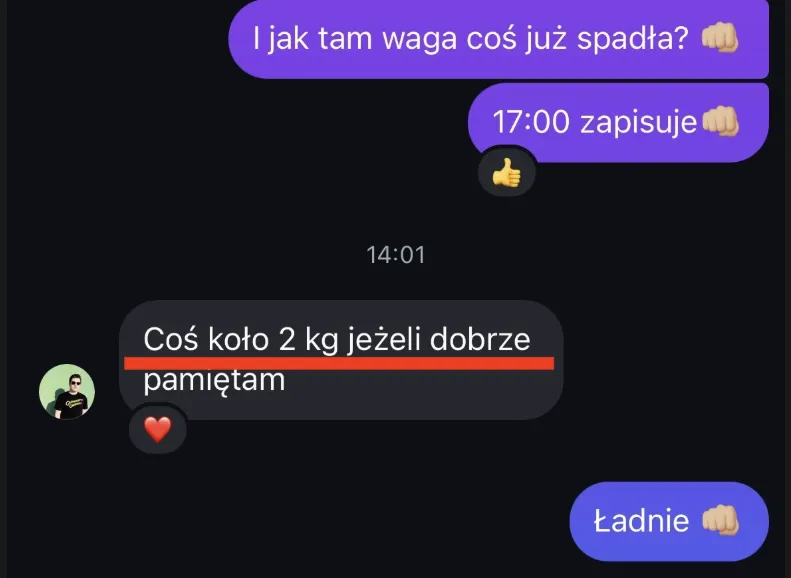Click the red heart reaction badge

point(158,430)
